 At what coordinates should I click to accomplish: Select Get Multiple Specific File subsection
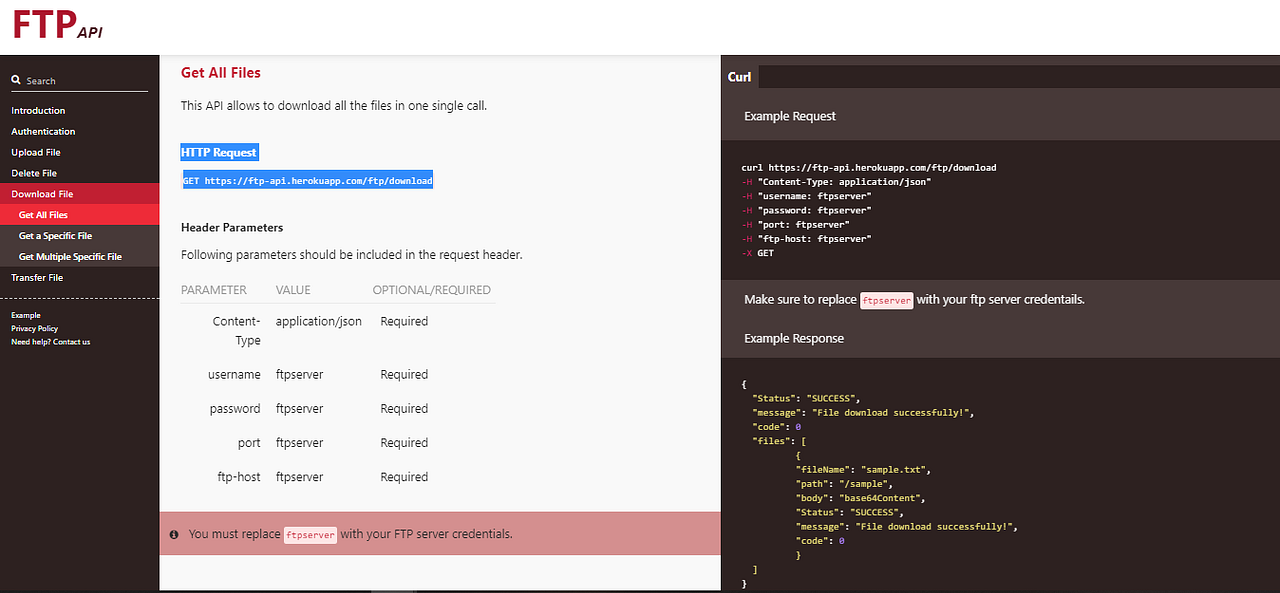pyautogui.click(x=70, y=257)
